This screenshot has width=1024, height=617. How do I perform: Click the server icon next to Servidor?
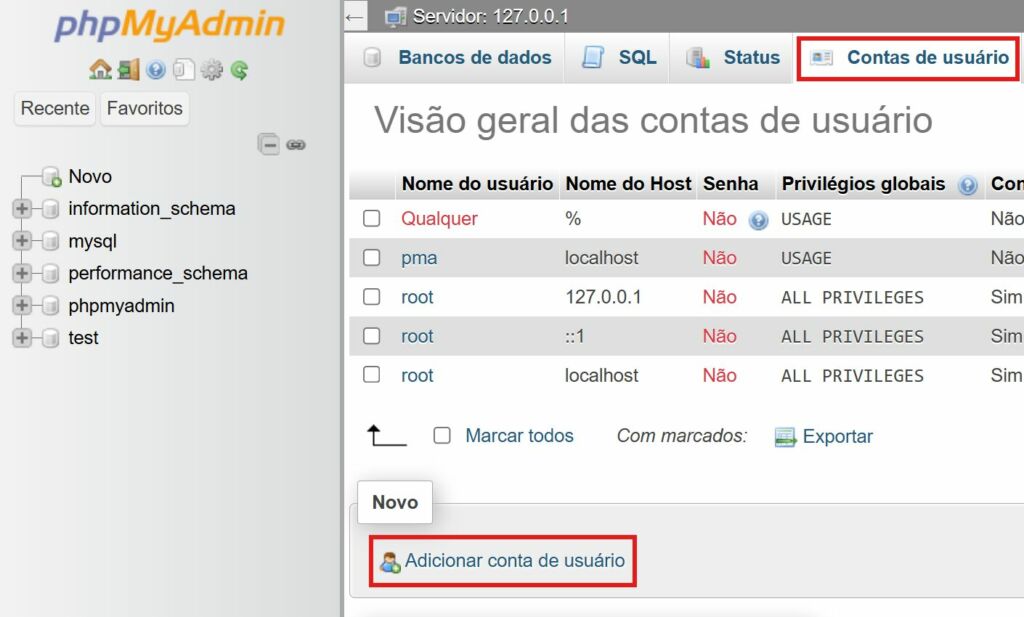pos(395,16)
